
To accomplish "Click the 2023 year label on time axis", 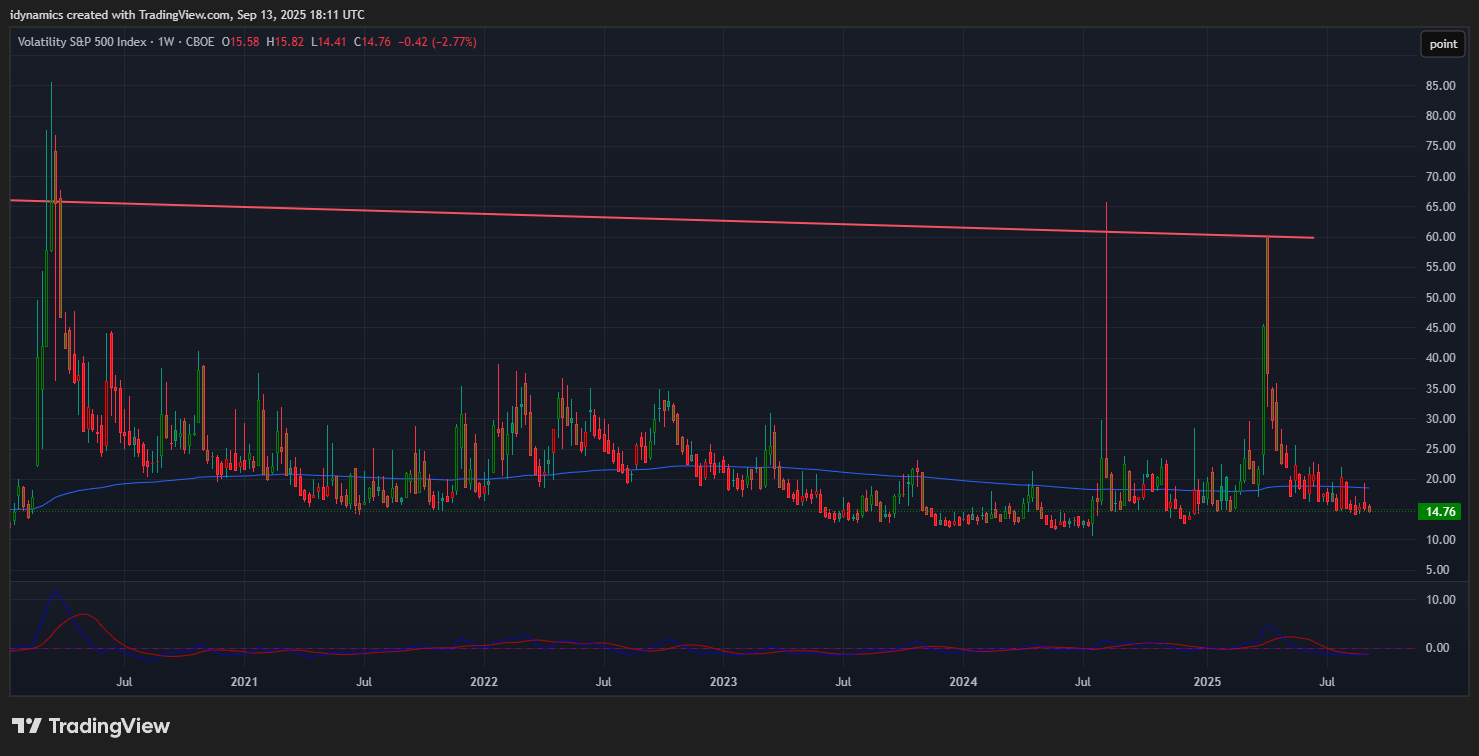I will (x=723, y=682).
